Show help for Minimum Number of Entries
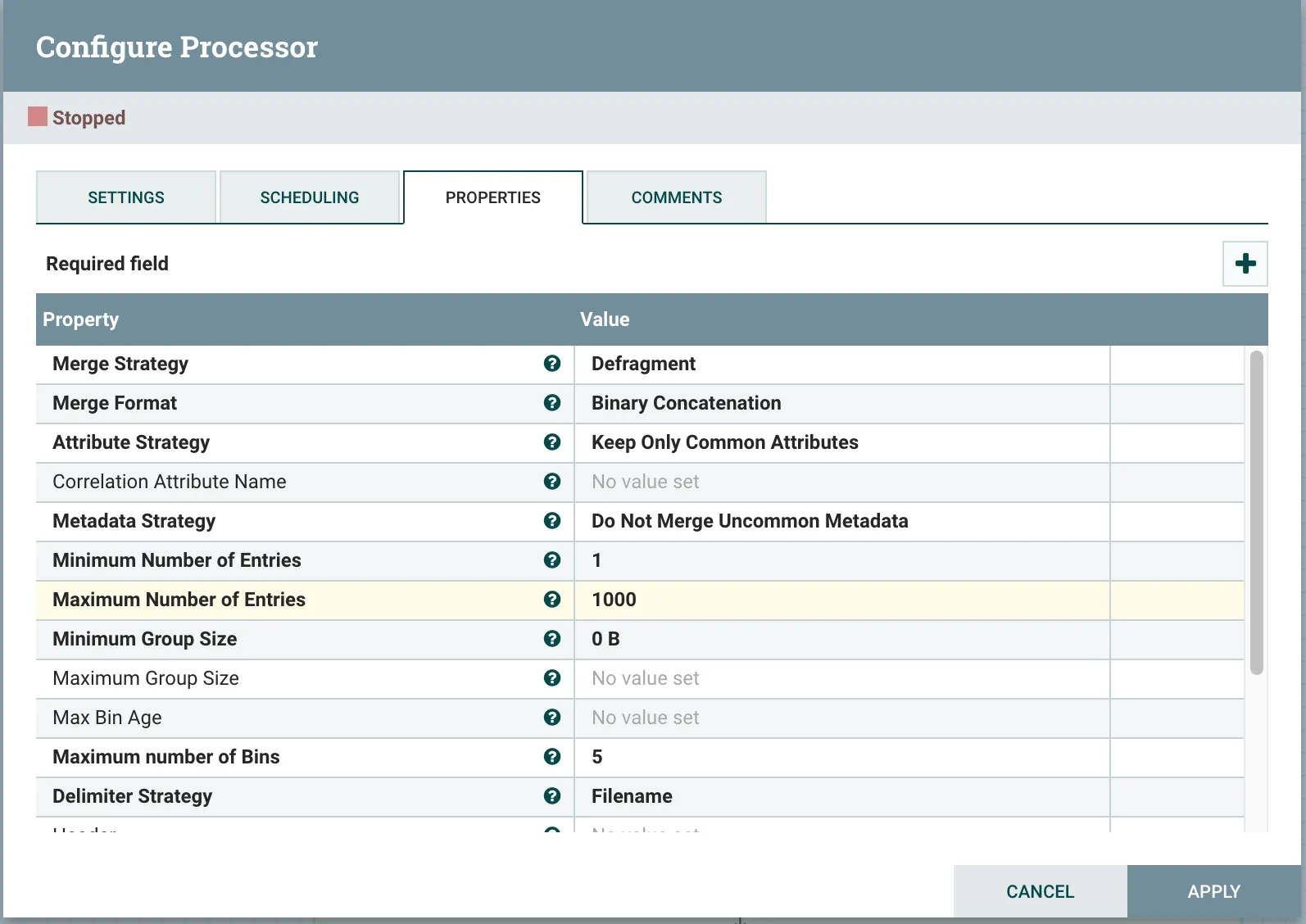Image resolution: width=1306 pixels, height=924 pixels. coord(552,560)
